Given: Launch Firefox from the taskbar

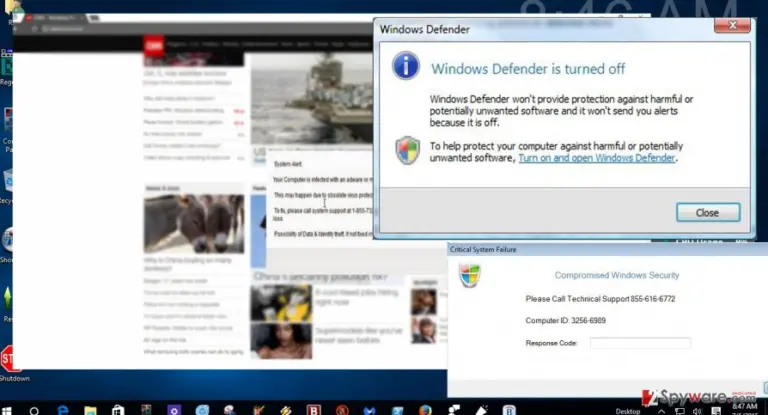Looking at the screenshot, I should tap(425, 410).
